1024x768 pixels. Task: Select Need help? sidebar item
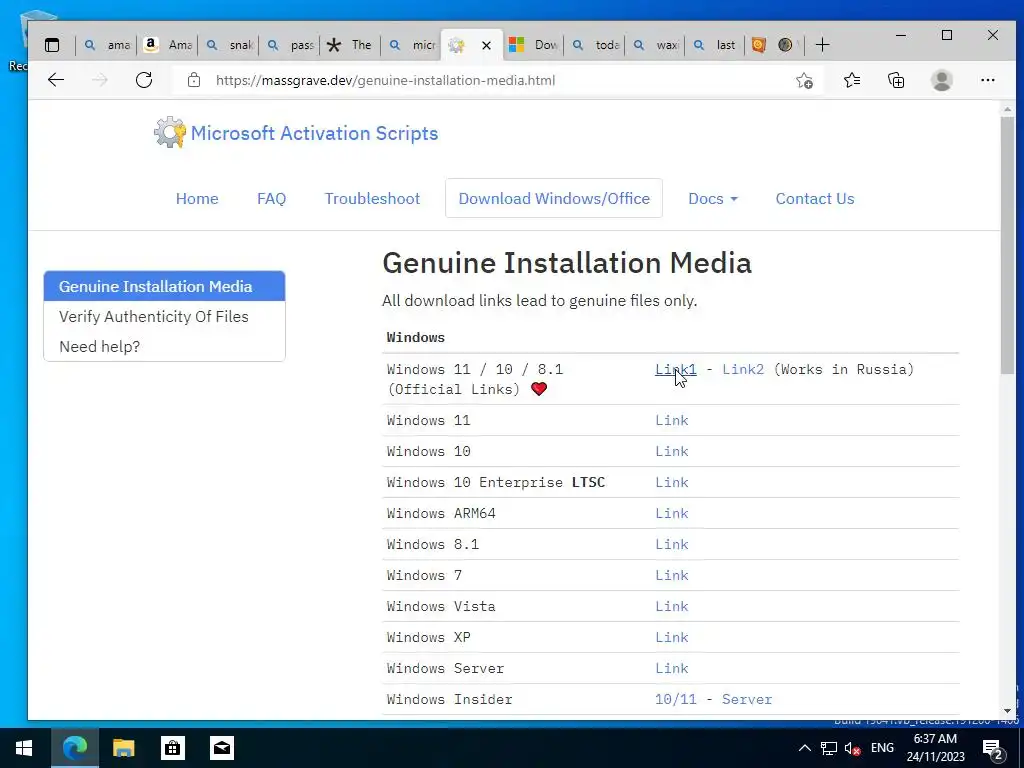165,347
